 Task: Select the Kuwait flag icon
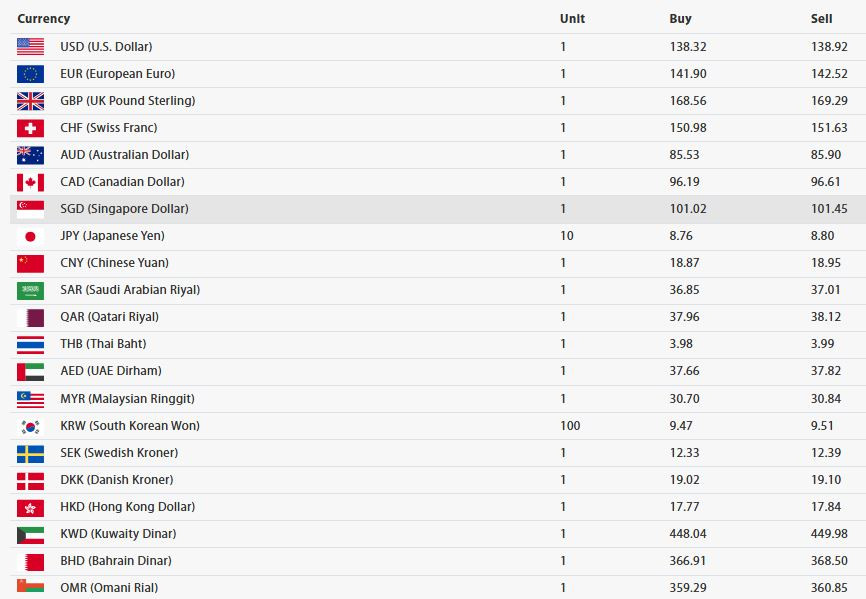pyautogui.click(x=30, y=534)
